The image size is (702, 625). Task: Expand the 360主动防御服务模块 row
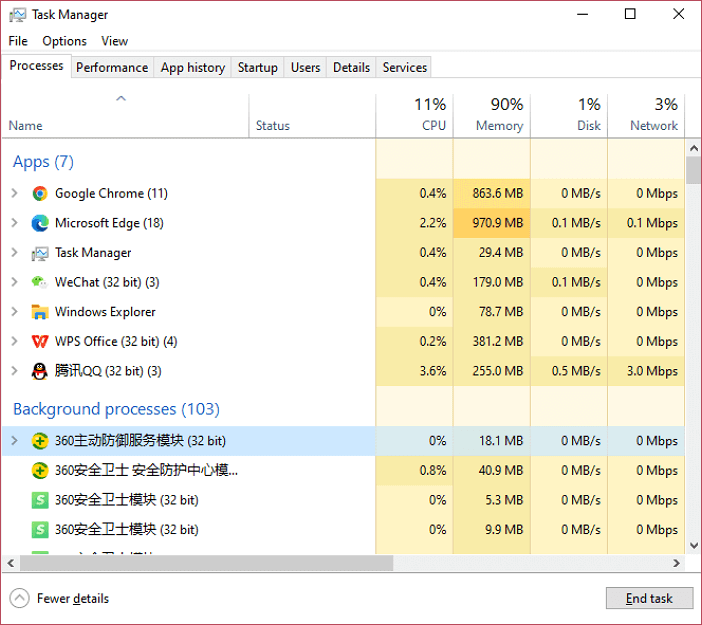point(14,441)
